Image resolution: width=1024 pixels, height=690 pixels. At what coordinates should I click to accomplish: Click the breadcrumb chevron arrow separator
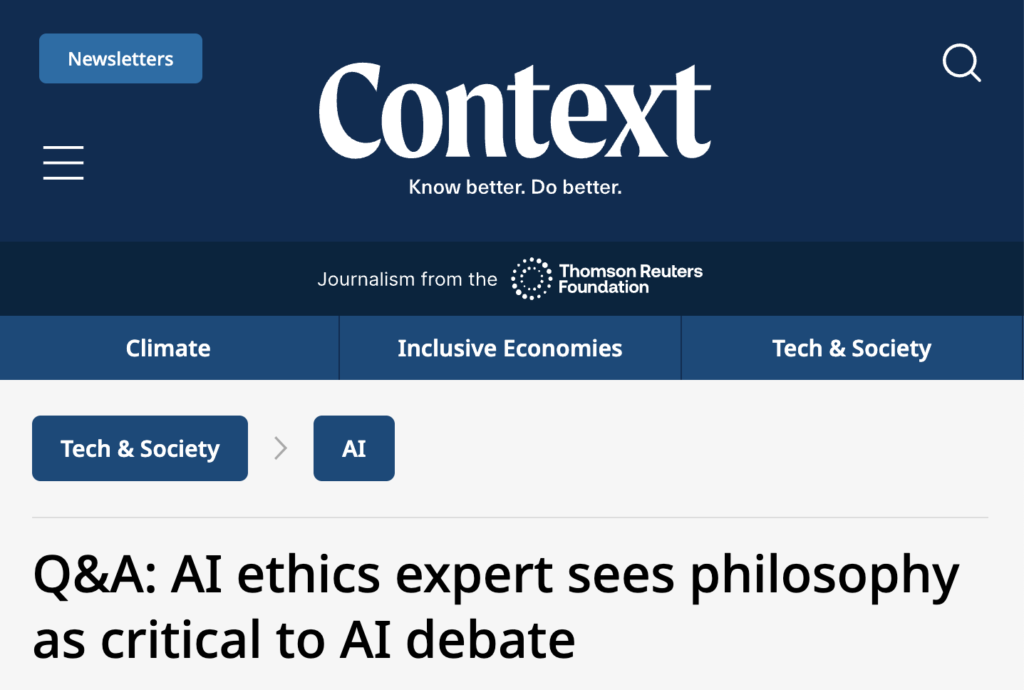click(281, 449)
